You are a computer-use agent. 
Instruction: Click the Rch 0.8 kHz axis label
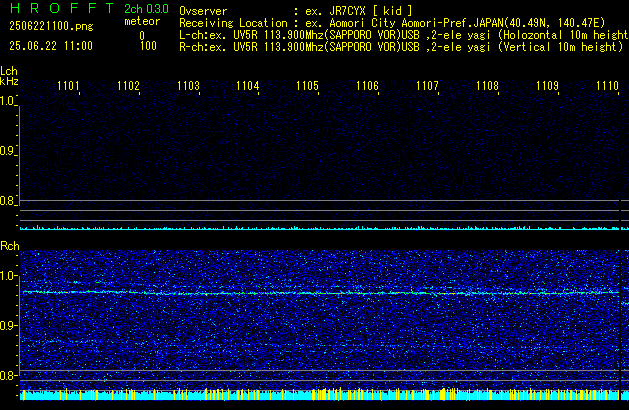[8, 375]
